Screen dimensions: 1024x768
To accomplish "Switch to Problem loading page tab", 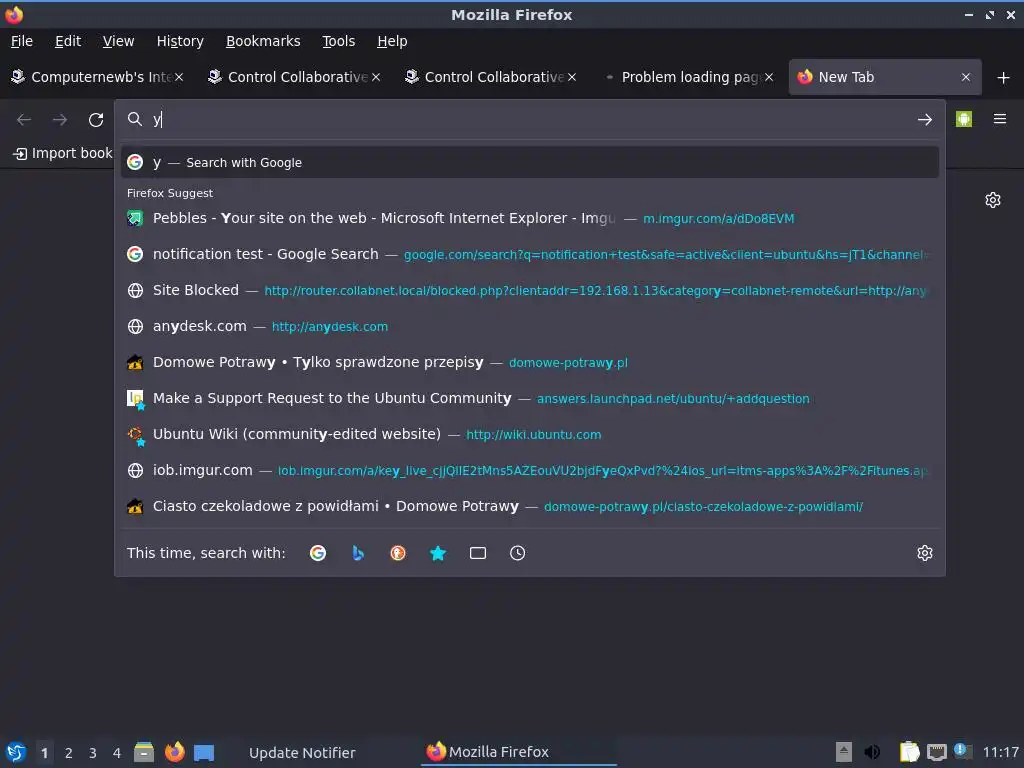I will [x=689, y=77].
